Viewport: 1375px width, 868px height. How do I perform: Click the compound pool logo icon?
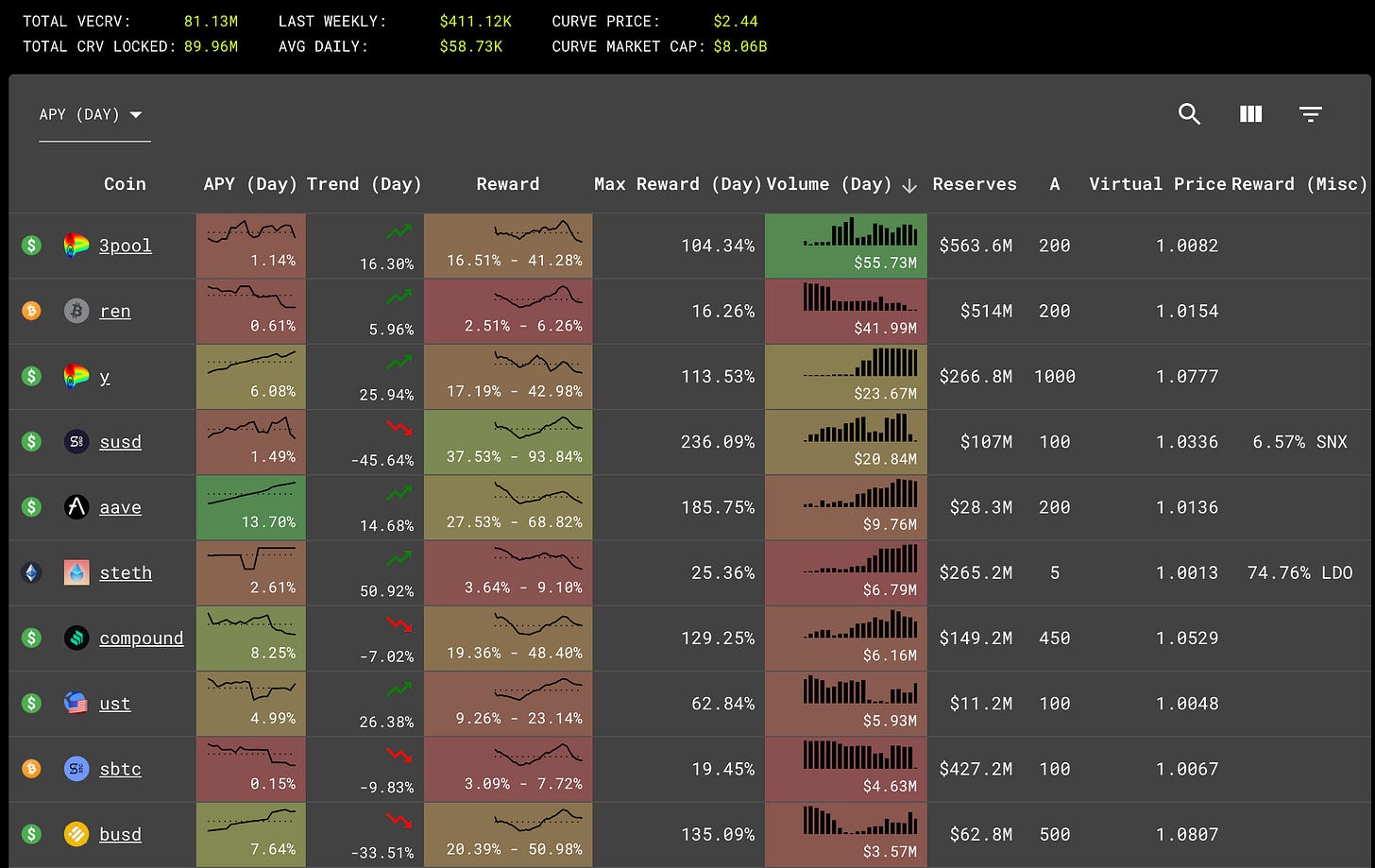76,638
